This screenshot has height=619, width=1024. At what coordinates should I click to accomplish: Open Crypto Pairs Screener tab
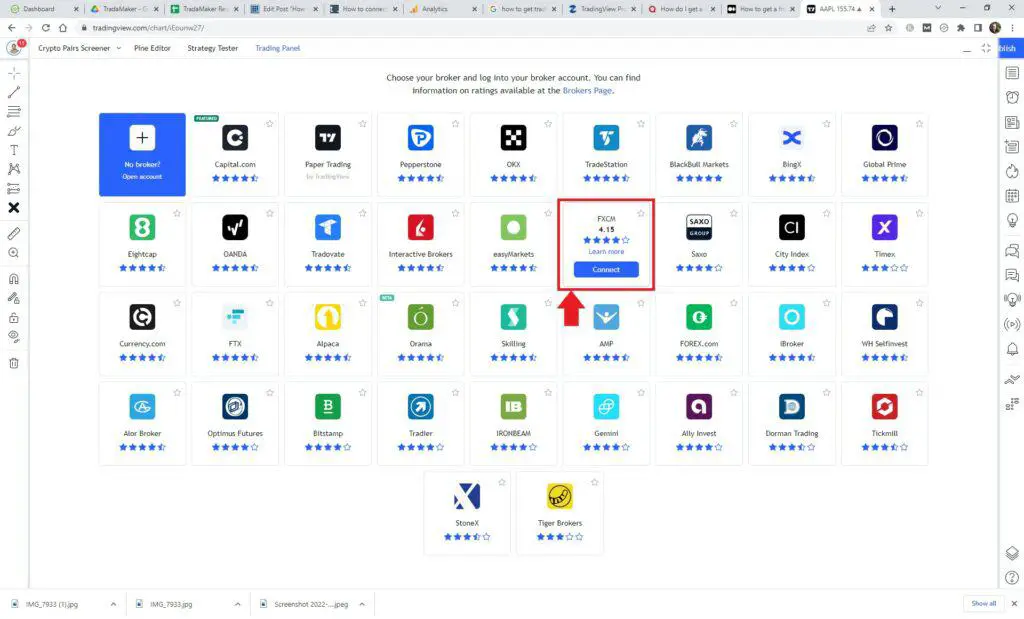click(x=74, y=48)
